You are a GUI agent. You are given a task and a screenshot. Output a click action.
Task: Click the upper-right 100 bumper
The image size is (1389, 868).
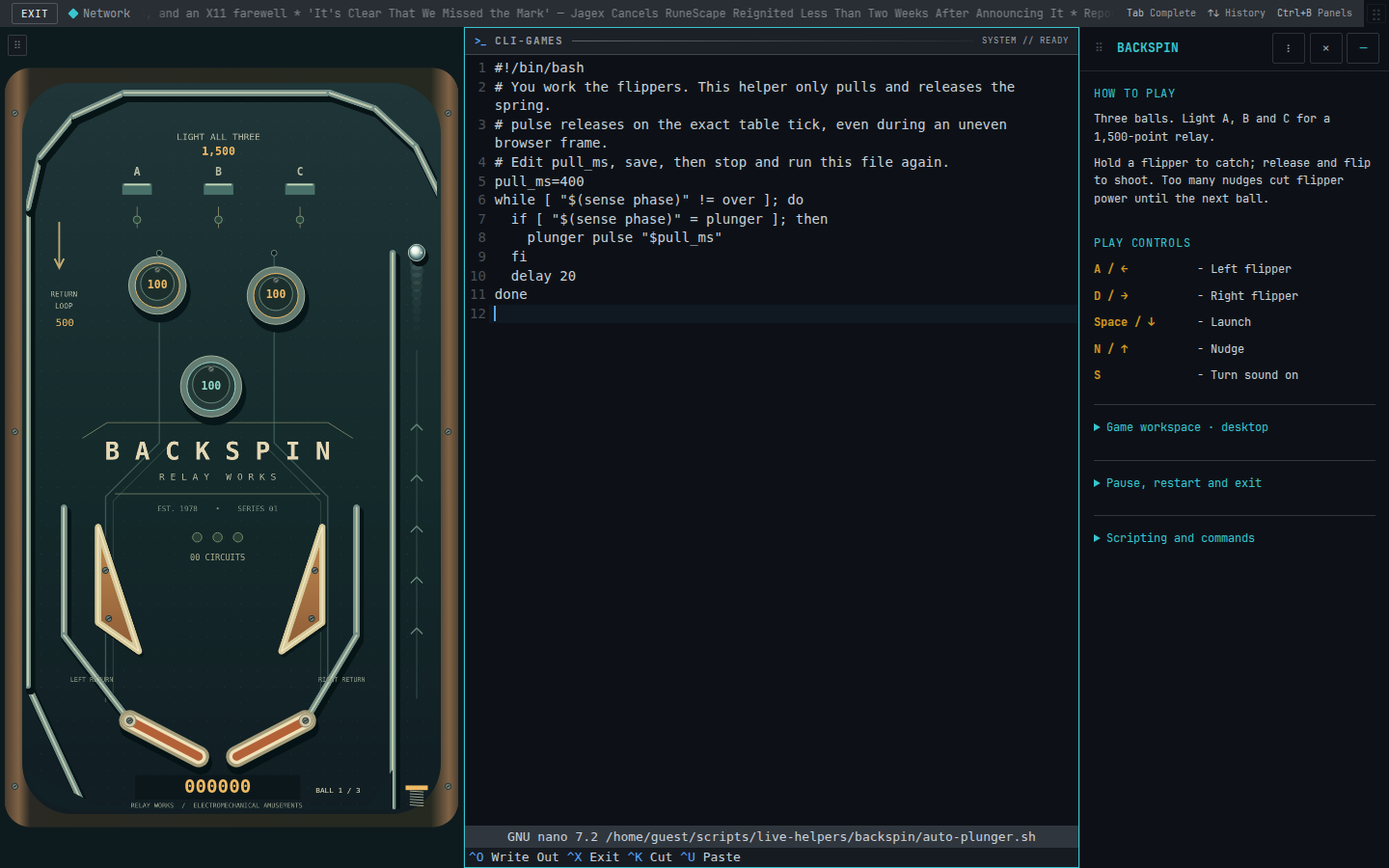pyautogui.click(x=276, y=294)
